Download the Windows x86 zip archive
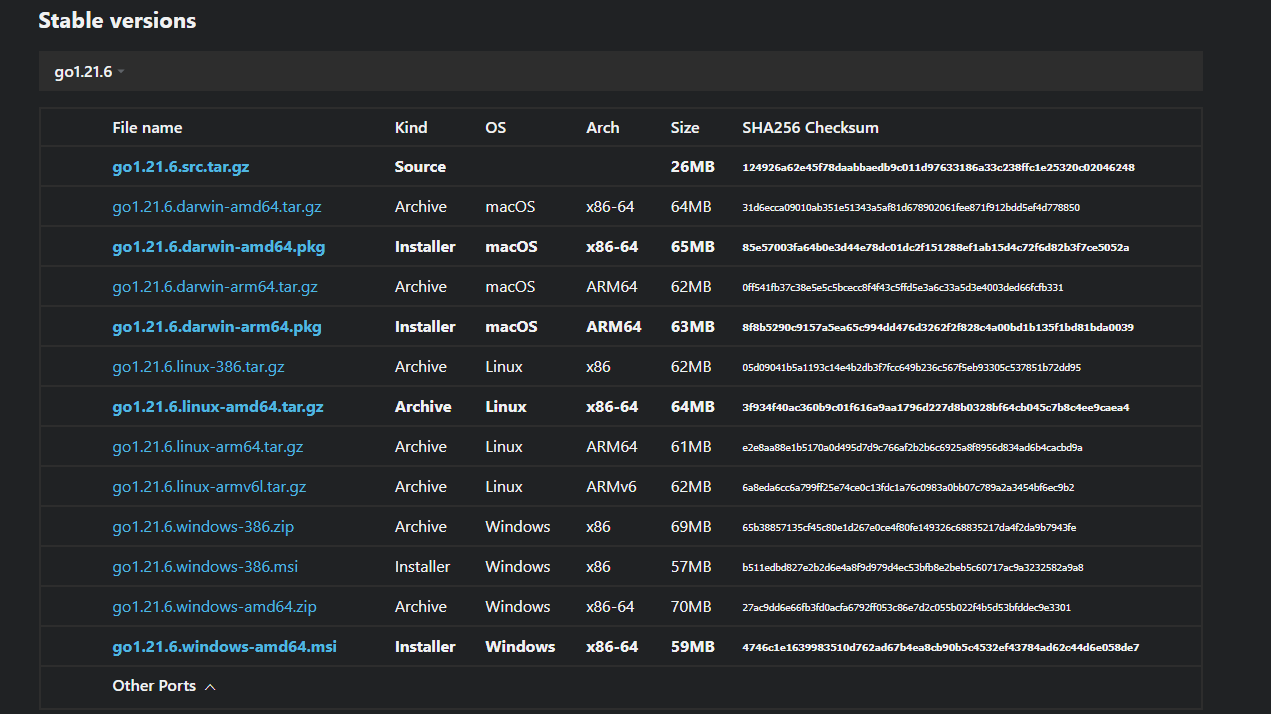Viewport: 1271px width, 714px height. pos(203,526)
